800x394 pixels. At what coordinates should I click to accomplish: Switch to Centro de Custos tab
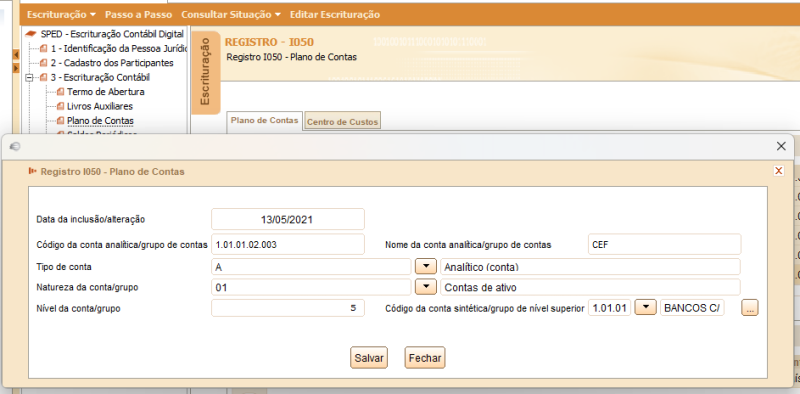342,122
